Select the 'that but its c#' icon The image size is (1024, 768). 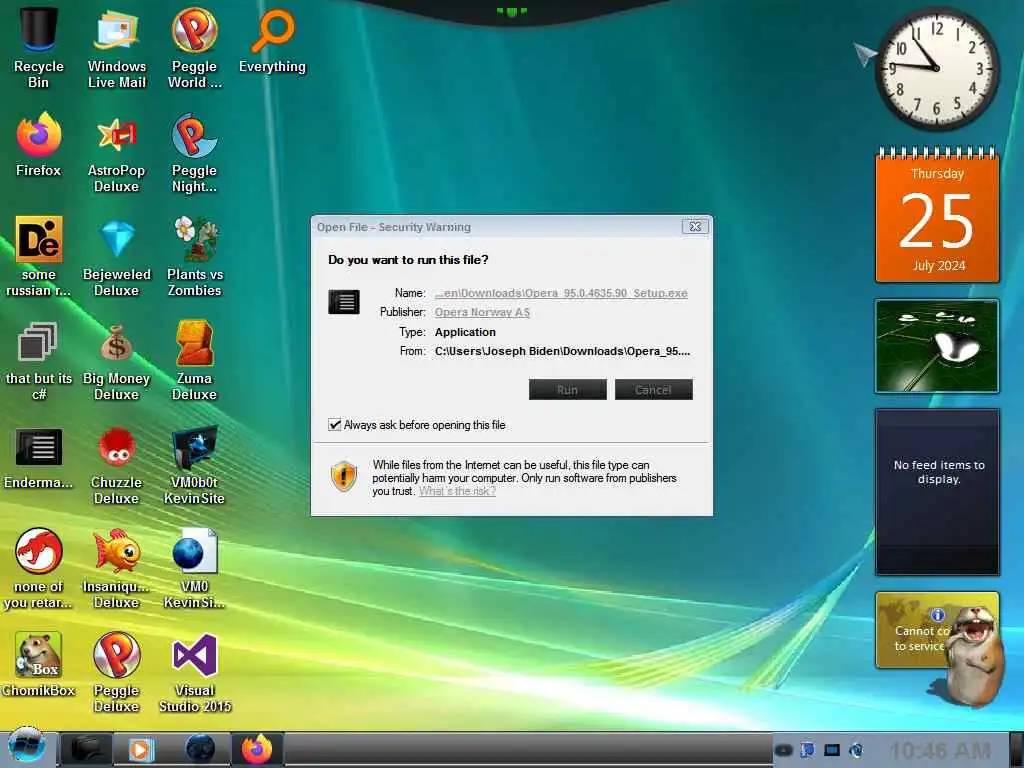[39, 360]
